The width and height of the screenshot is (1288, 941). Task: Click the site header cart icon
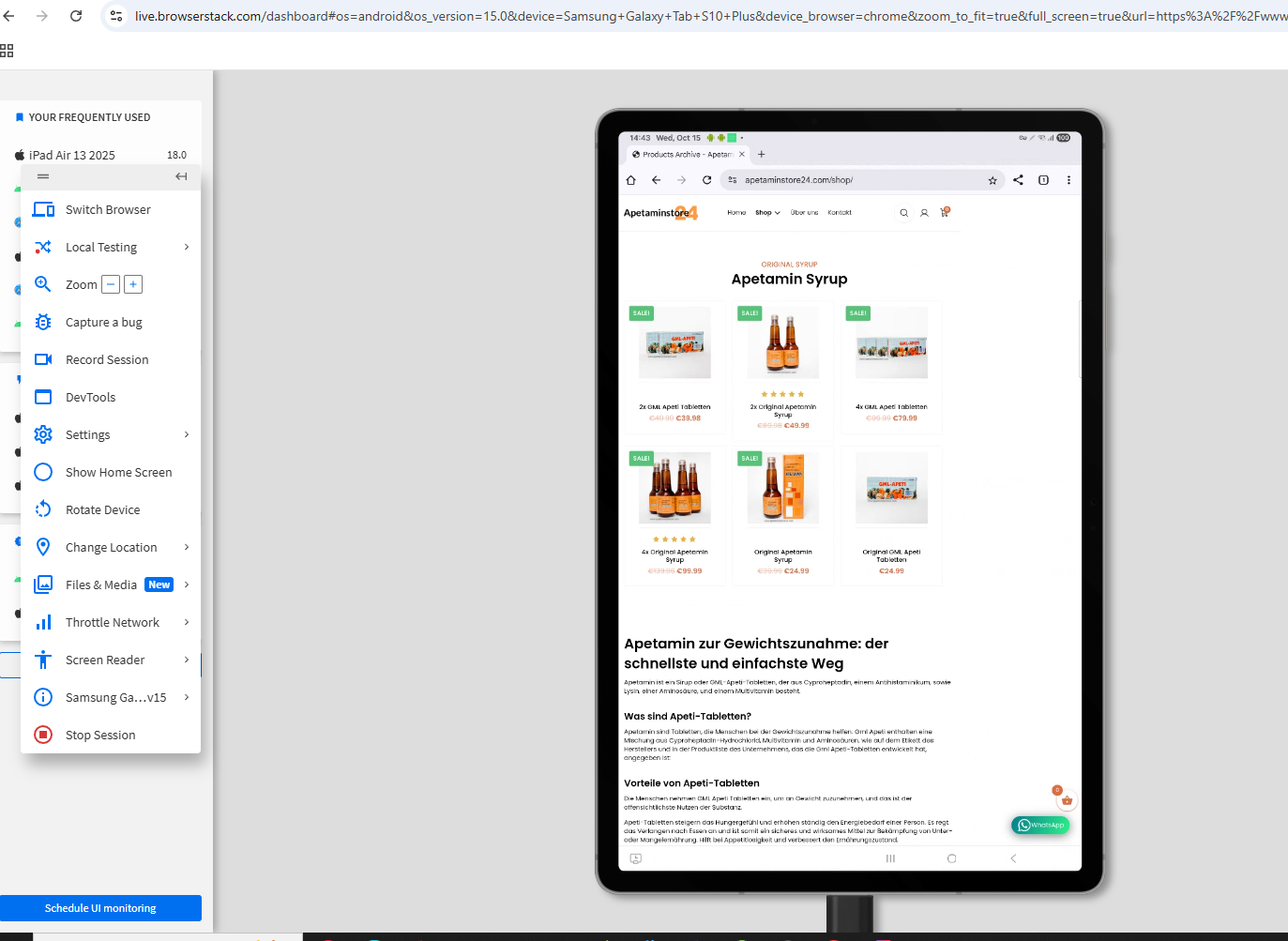tap(945, 212)
